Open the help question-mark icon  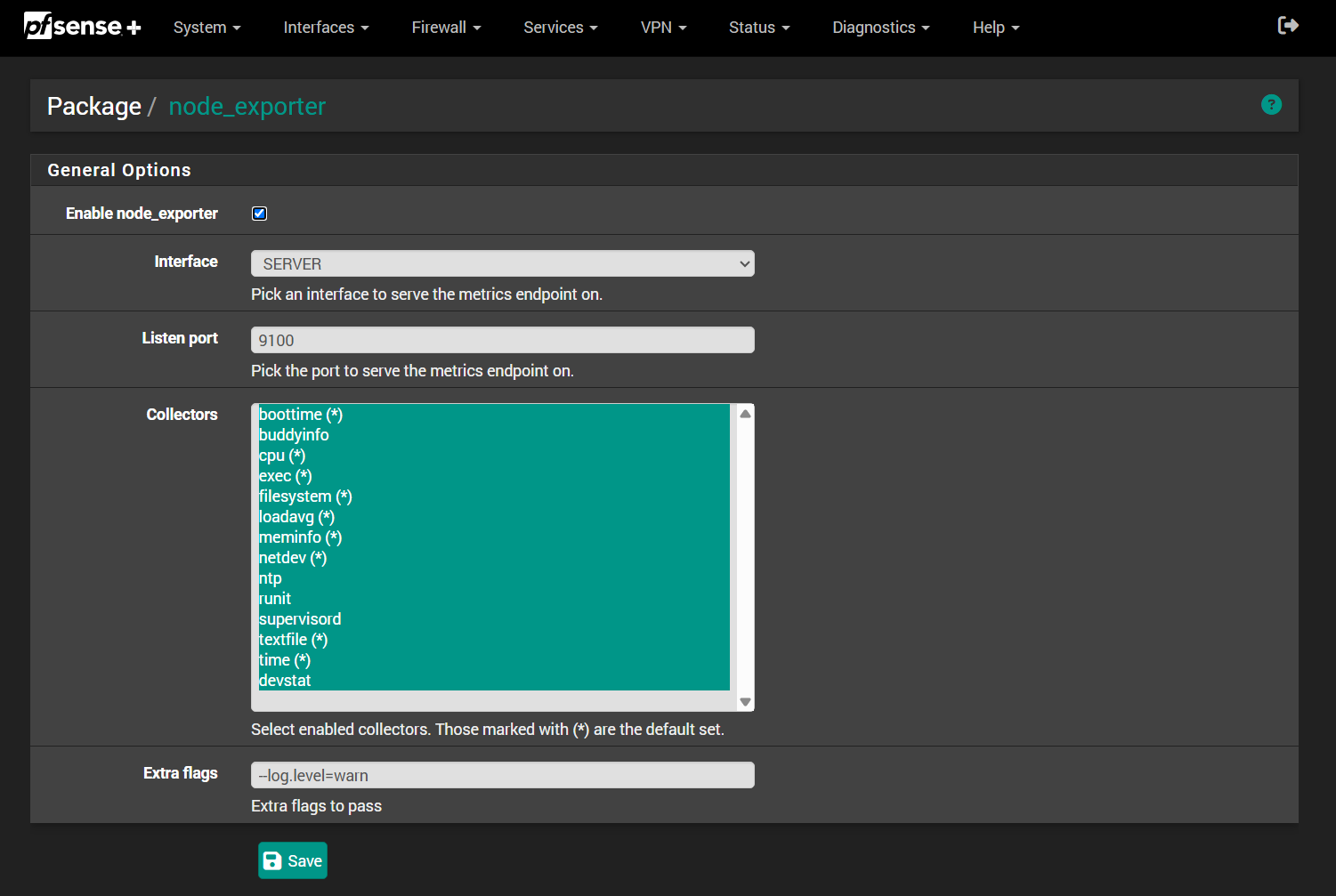tap(1271, 105)
